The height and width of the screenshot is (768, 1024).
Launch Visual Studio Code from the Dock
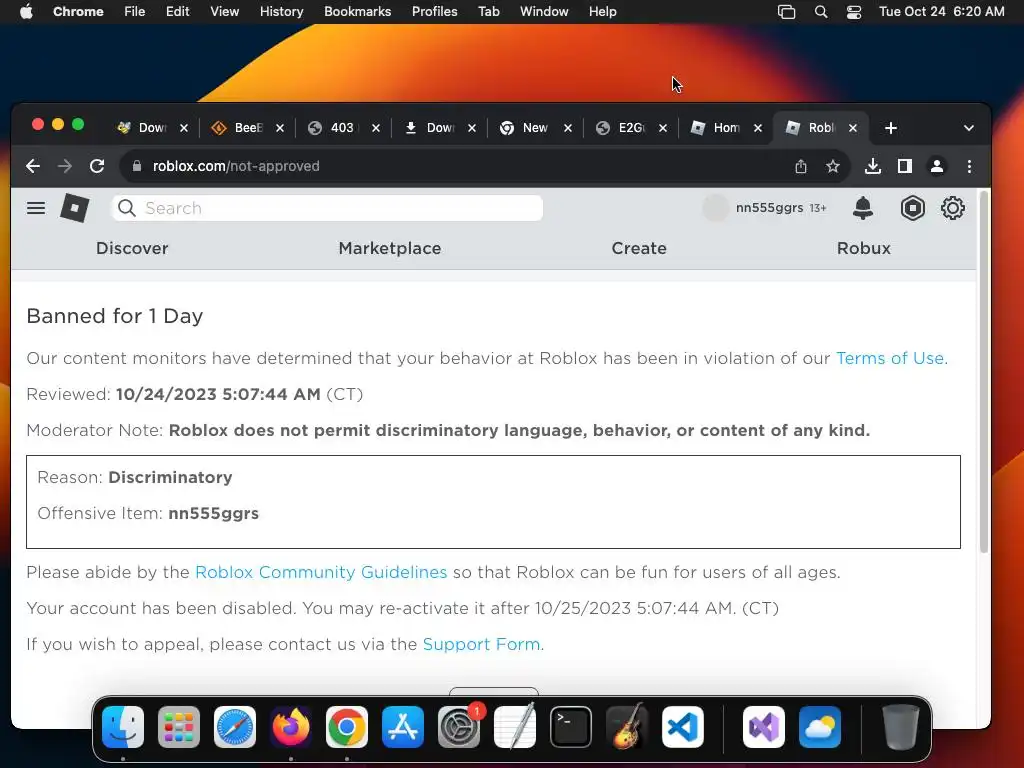coord(682,727)
